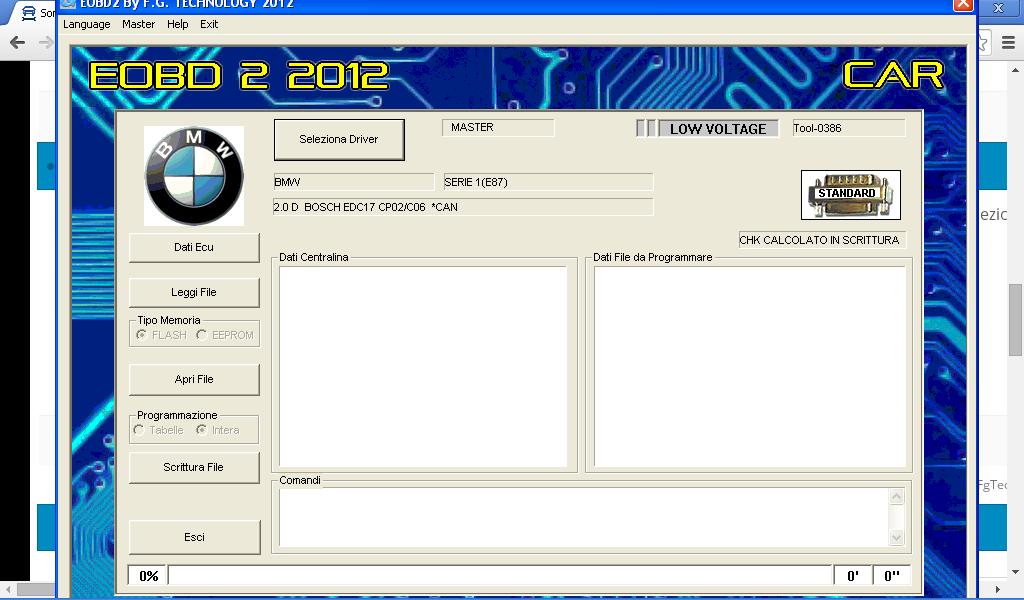The image size is (1024, 600).
Task: Click inside the Comandi text area
Action: pyautogui.click(x=584, y=517)
